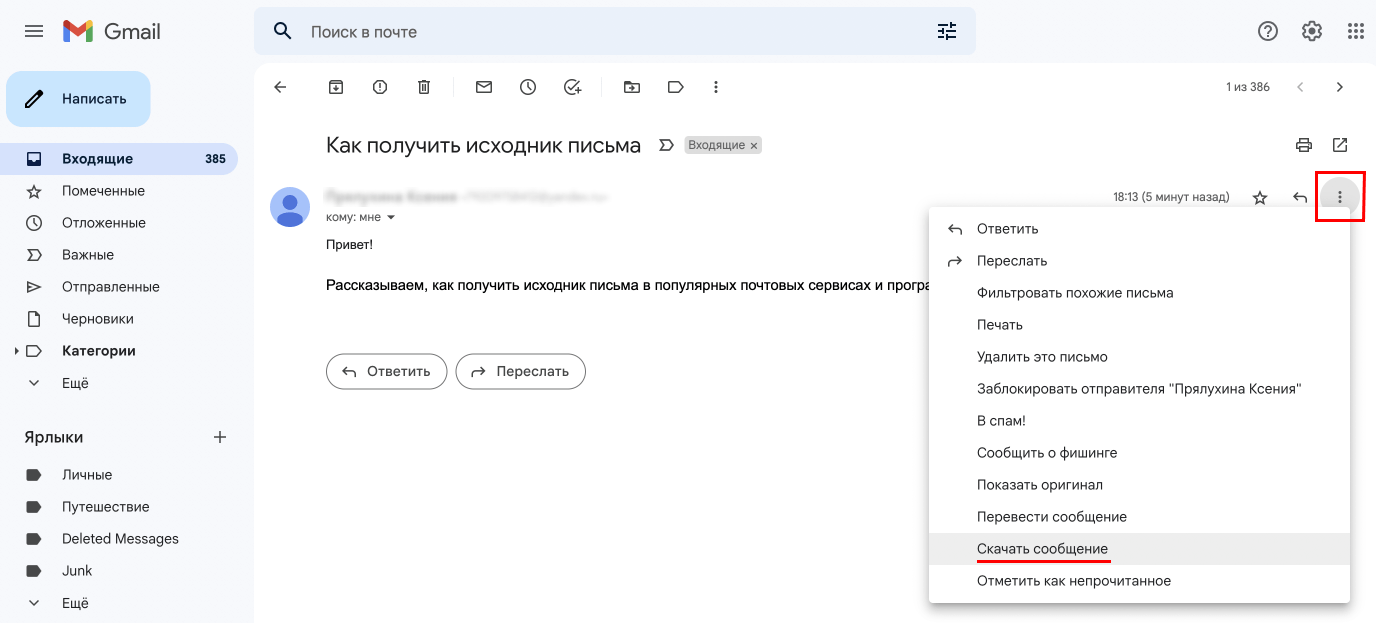The width and height of the screenshot is (1376, 623).
Task: Move the email to another folder
Action: click(631, 87)
